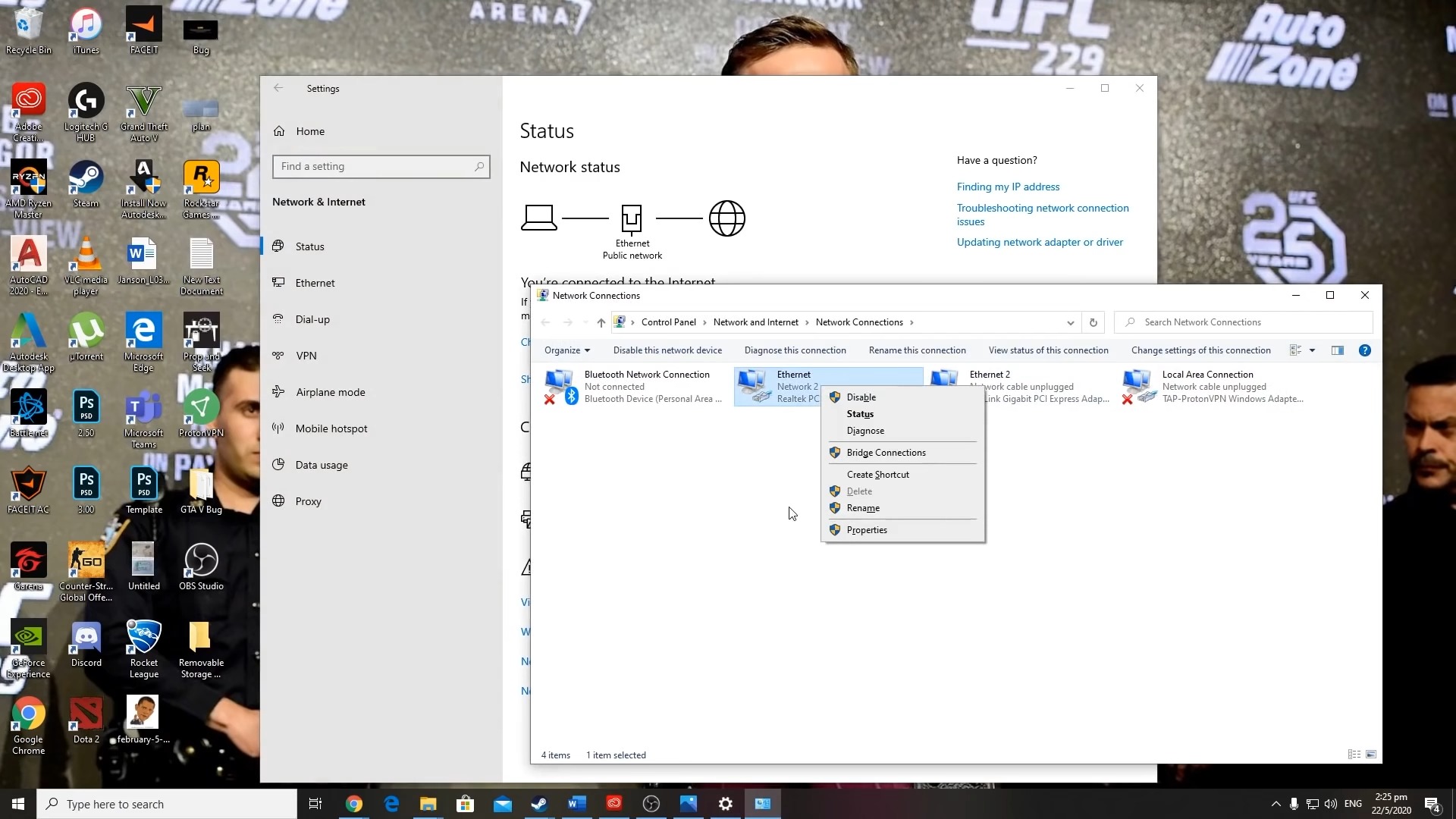This screenshot has width=1456, height=819.
Task: Select the GeForce Experience desktop icon
Action: (29, 649)
